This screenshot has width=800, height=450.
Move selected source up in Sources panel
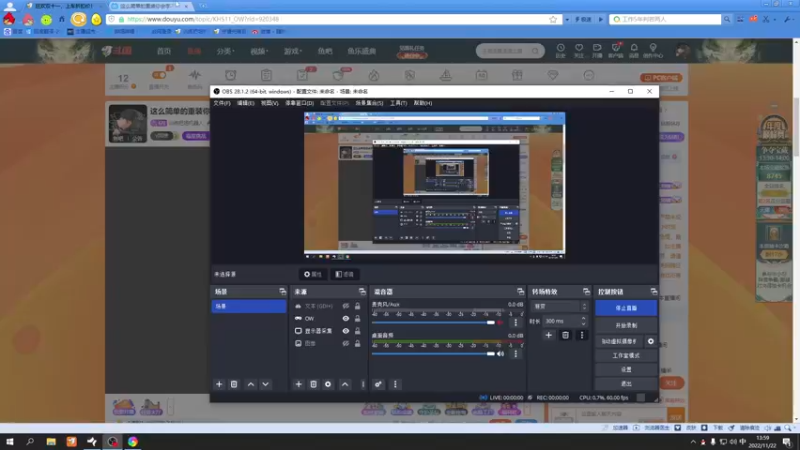point(345,384)
